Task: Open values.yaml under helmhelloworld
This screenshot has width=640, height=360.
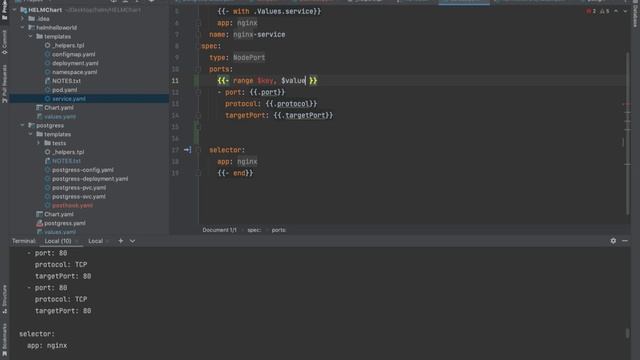Action: (60, 117)
